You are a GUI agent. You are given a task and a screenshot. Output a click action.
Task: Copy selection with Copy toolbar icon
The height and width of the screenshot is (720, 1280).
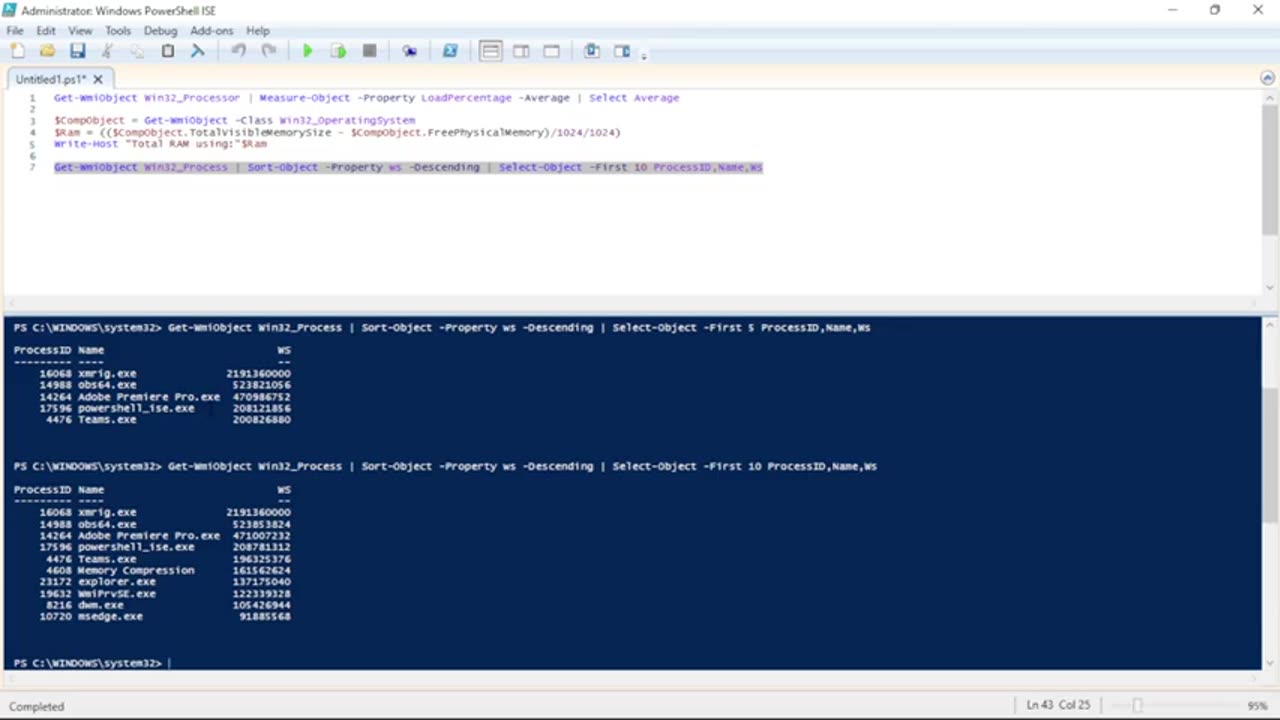tap(137, 51)
